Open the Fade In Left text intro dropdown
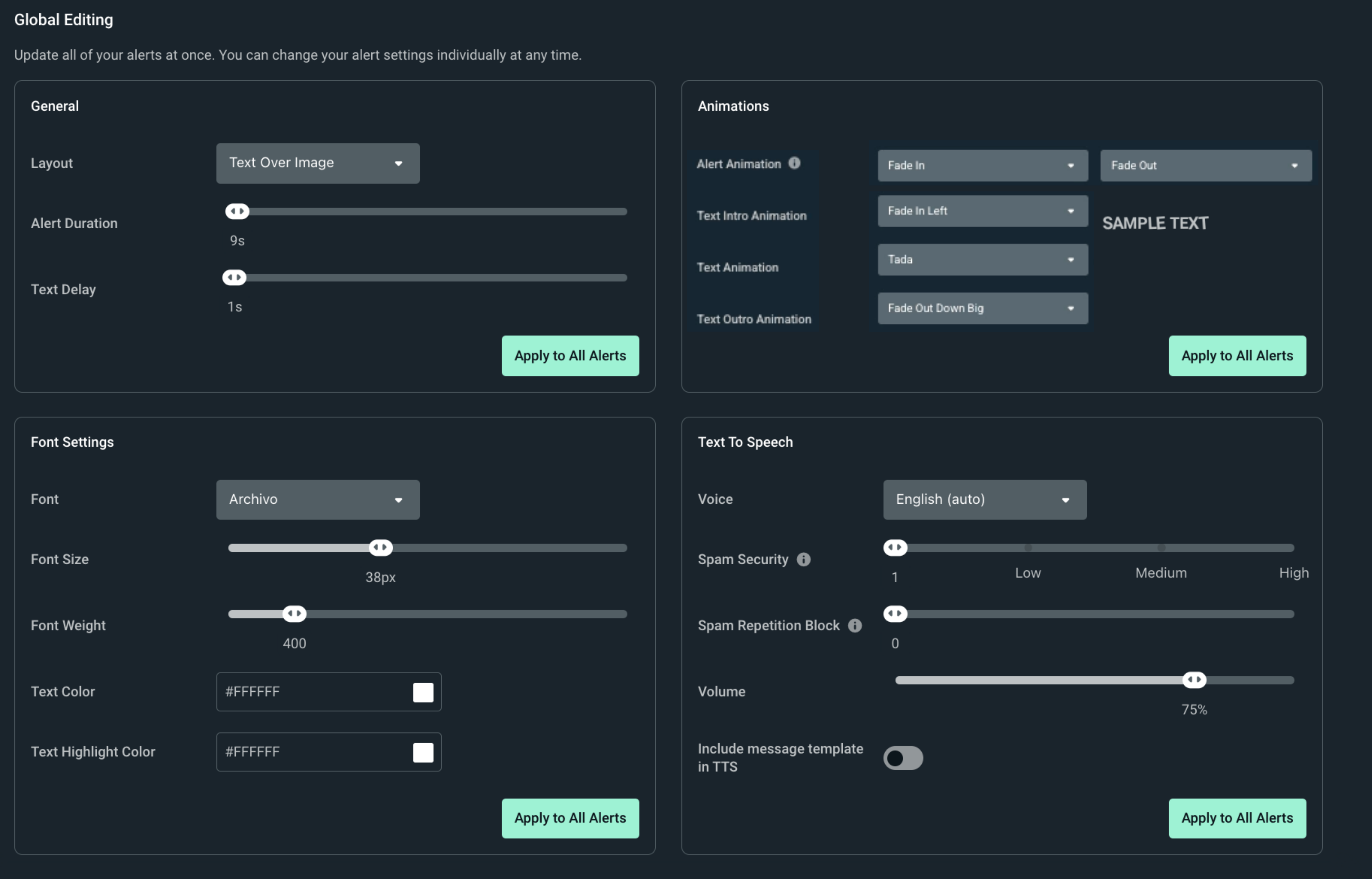 [x=982, y=211]
